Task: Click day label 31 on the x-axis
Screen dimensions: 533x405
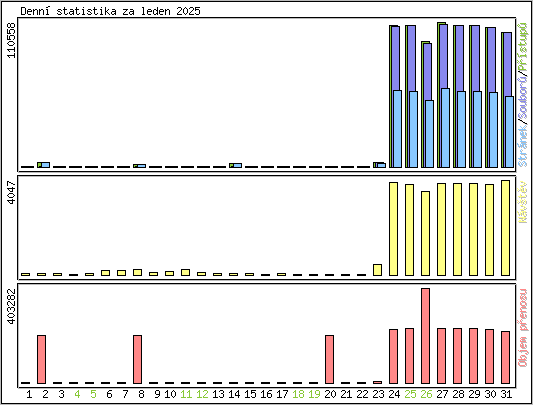Action: coord(506,394)
